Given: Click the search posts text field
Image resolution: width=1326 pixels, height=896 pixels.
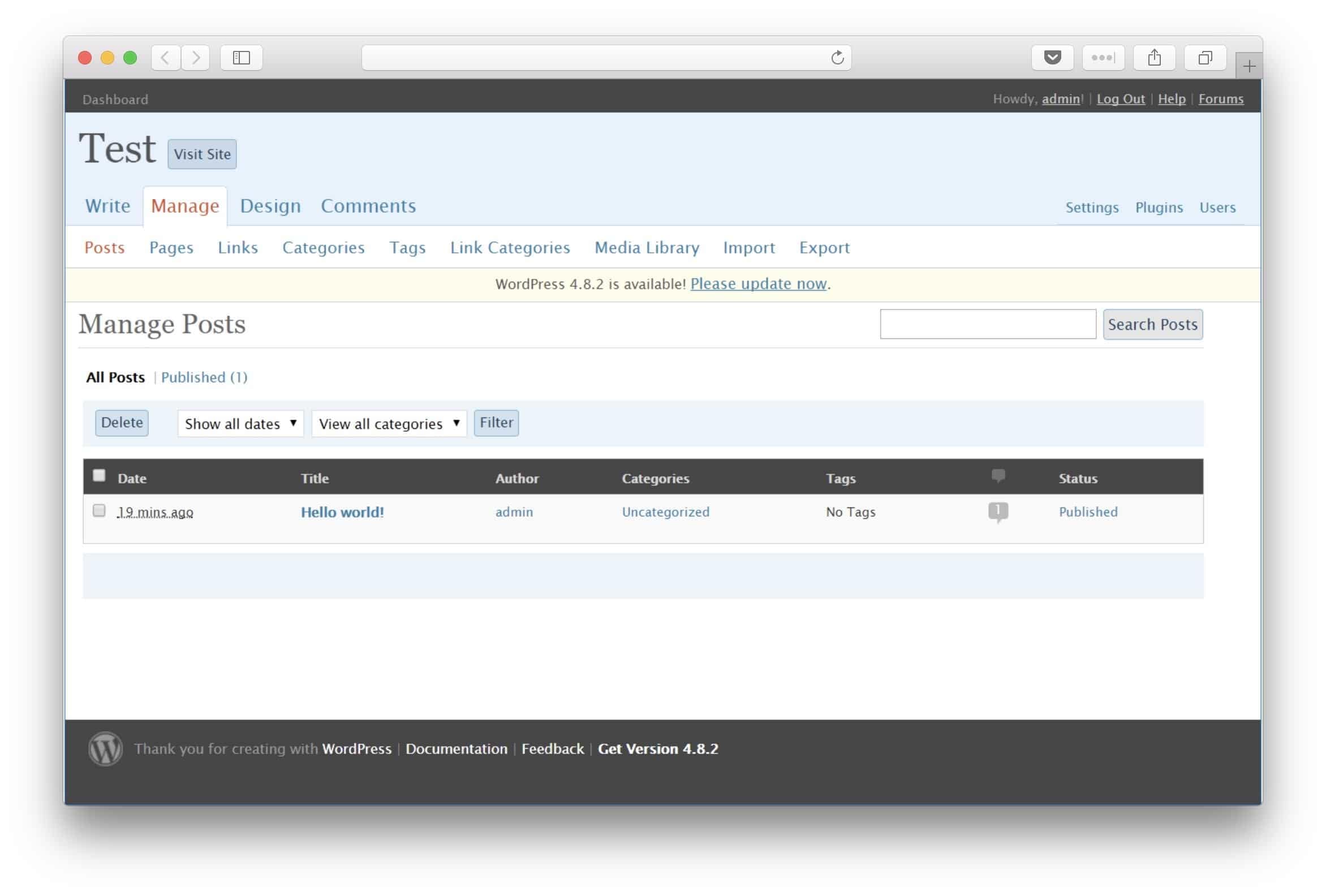Looking at the screenshot, I should point(988,324).
